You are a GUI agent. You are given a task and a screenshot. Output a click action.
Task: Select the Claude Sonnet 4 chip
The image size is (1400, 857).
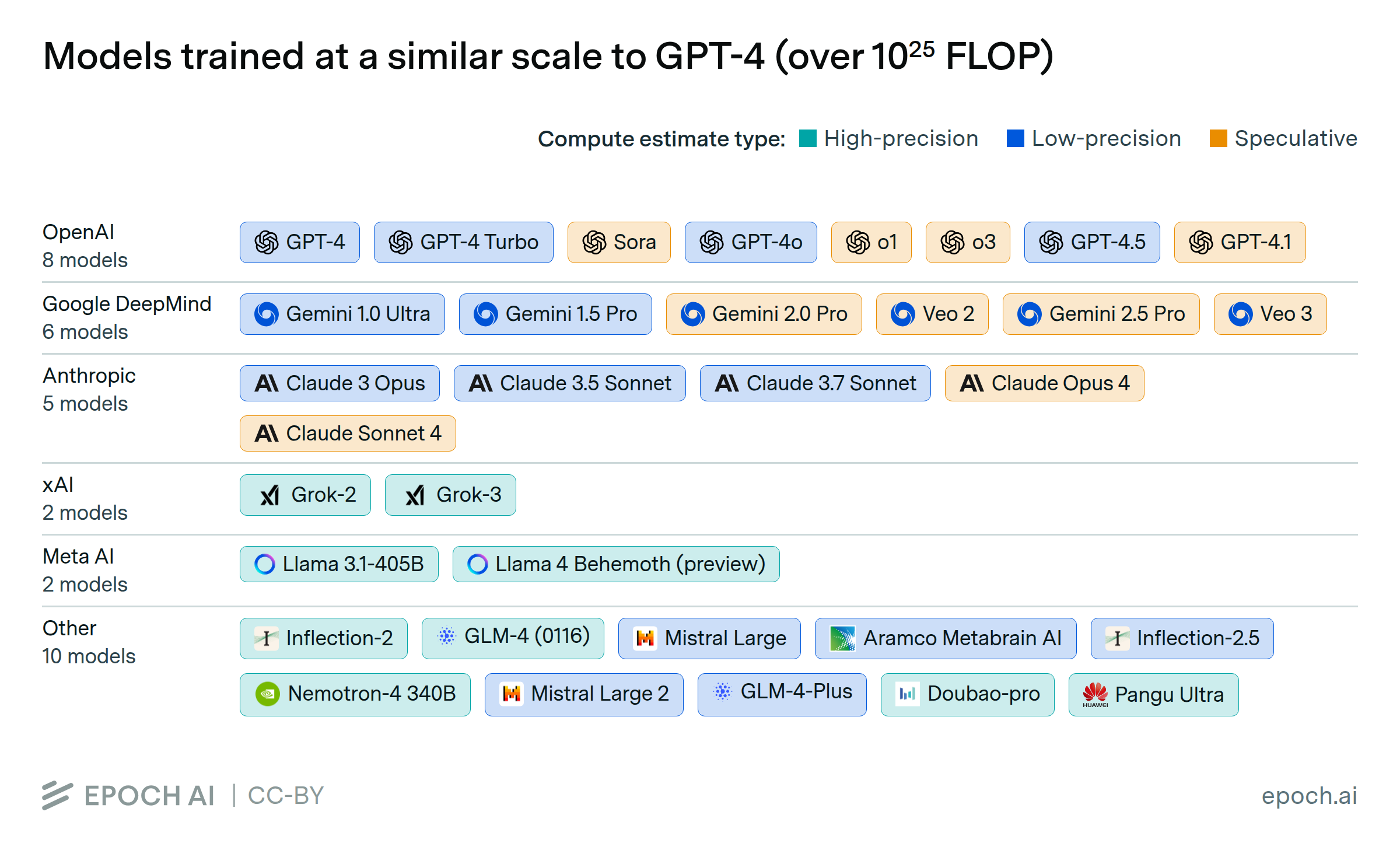(348, 433)
